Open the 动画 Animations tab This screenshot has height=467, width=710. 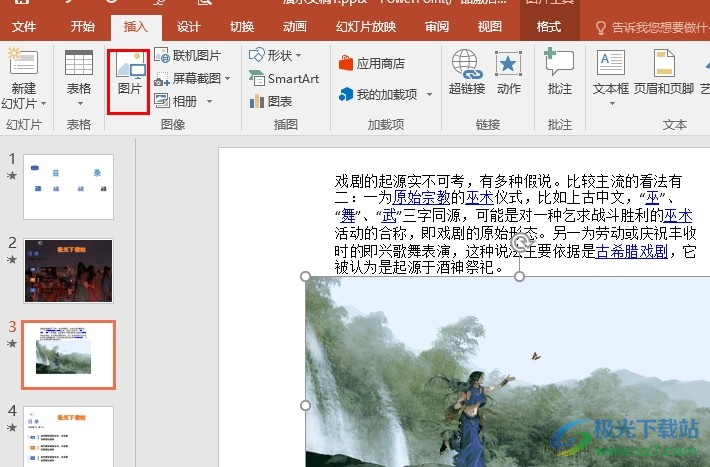tap(294, 27)
